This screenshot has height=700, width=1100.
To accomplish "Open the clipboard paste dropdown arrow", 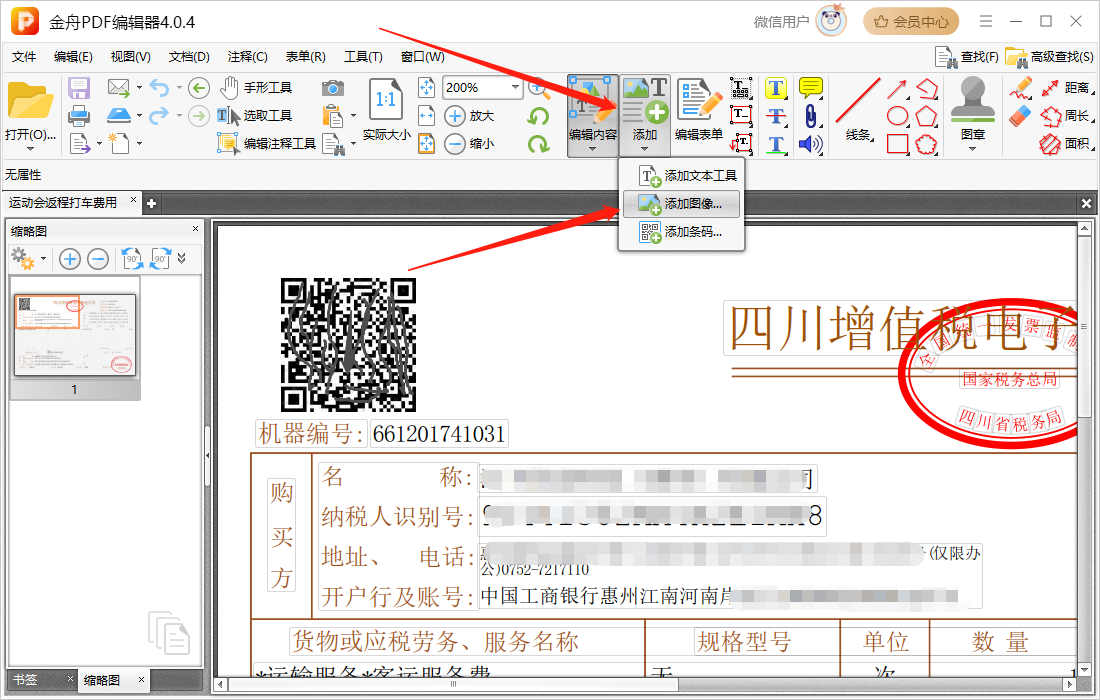I will 353,116.
